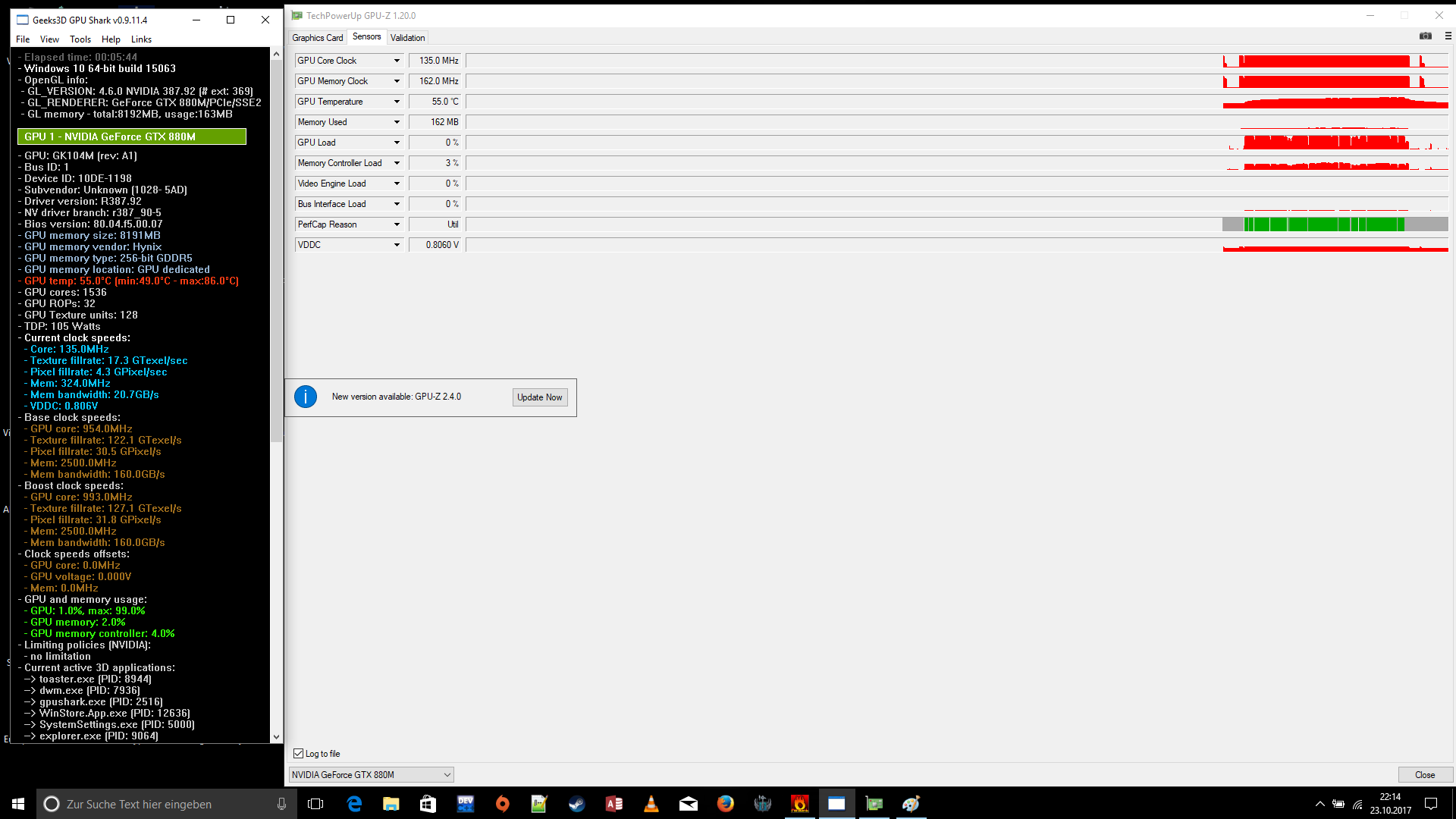Expand the GPU Temperature sensor dropdown

pos(397,102)
